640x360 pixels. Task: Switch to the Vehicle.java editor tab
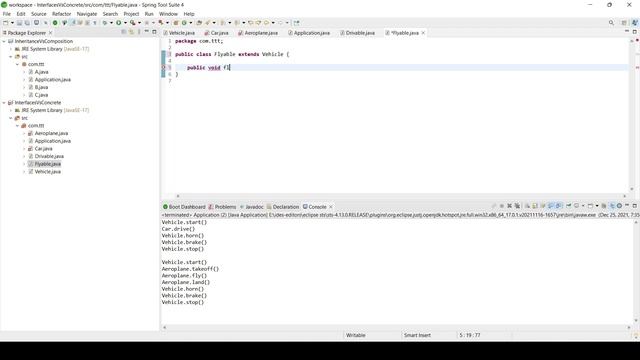[179, 33]
